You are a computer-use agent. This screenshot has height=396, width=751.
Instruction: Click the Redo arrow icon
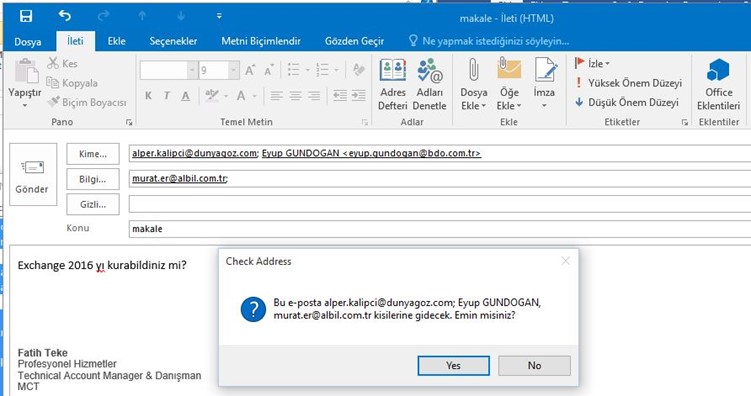(x=103, y=16)
